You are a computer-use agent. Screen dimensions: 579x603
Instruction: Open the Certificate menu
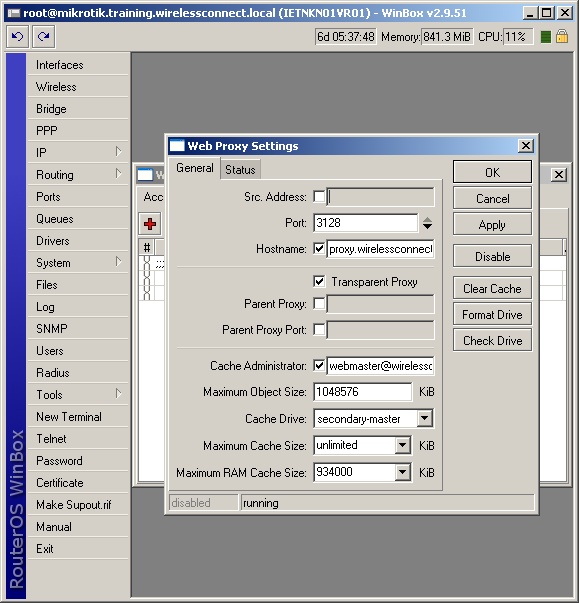[78, 483]
